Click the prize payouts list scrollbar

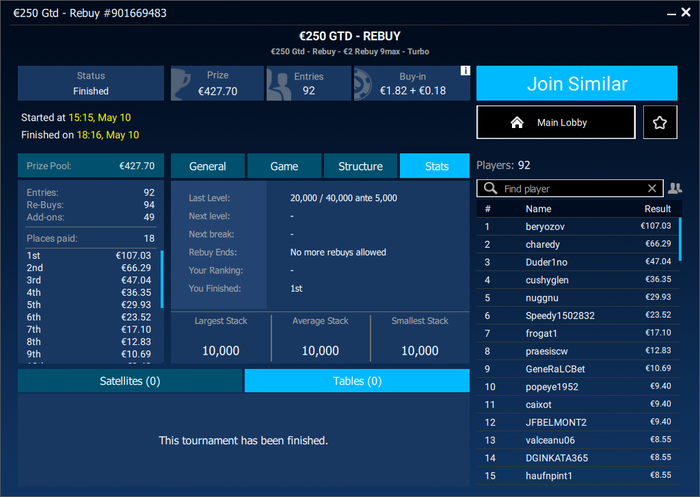coord(162,279)
